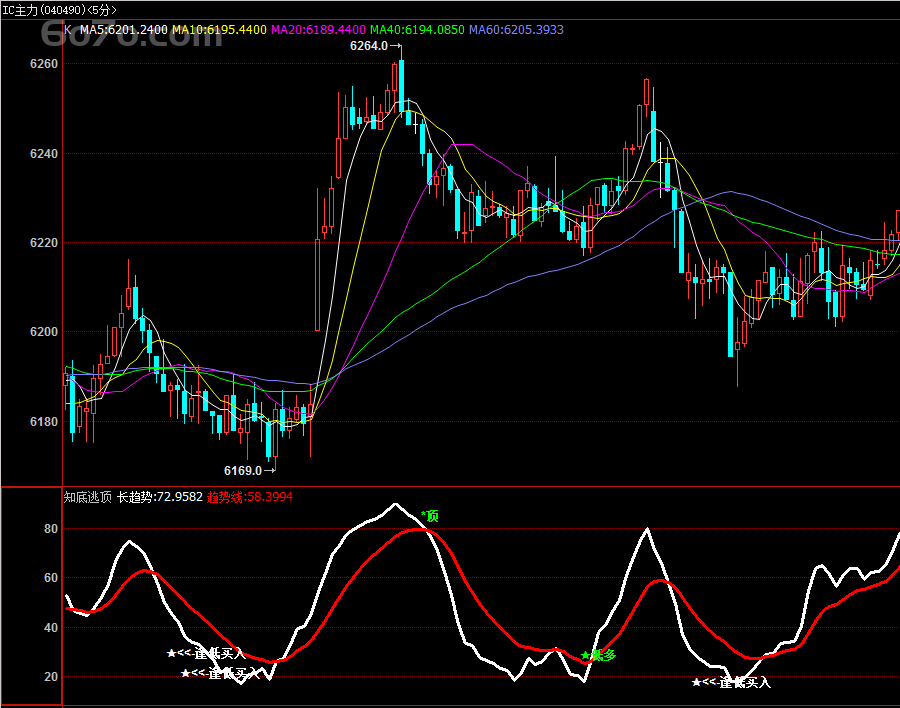Click the upper-left ★<<-逢低买入 buy marker
The image size is (900, 708).
click(x=205, y=653)
